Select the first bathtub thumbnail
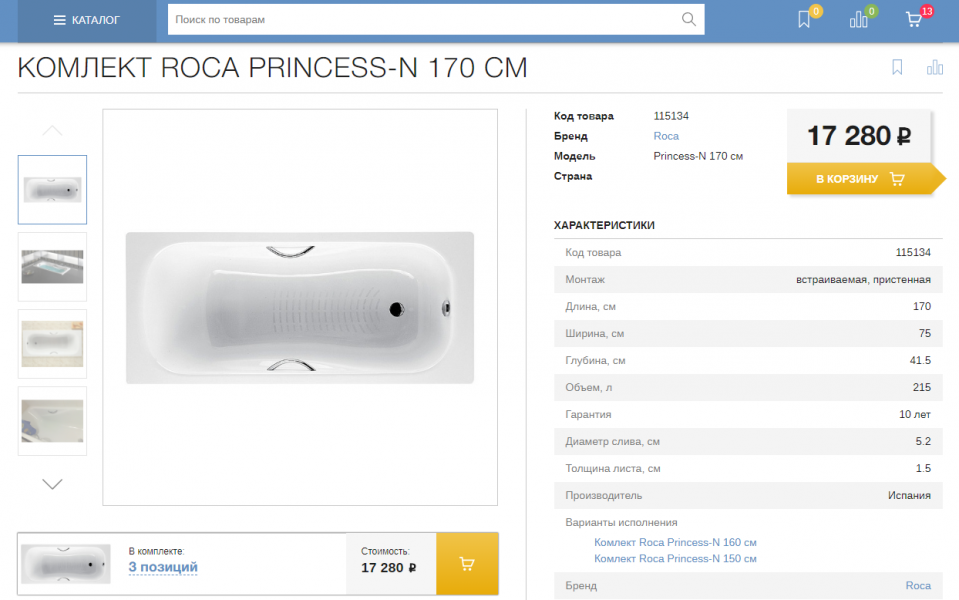 click(52, 190)
